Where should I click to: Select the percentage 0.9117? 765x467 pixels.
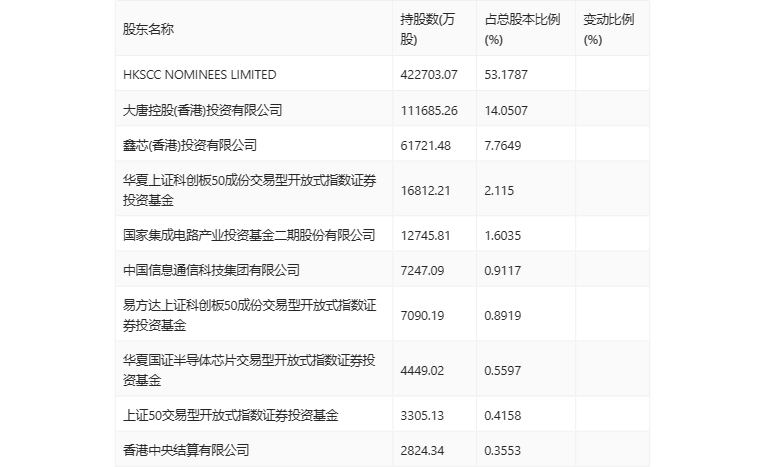point(503,271)
